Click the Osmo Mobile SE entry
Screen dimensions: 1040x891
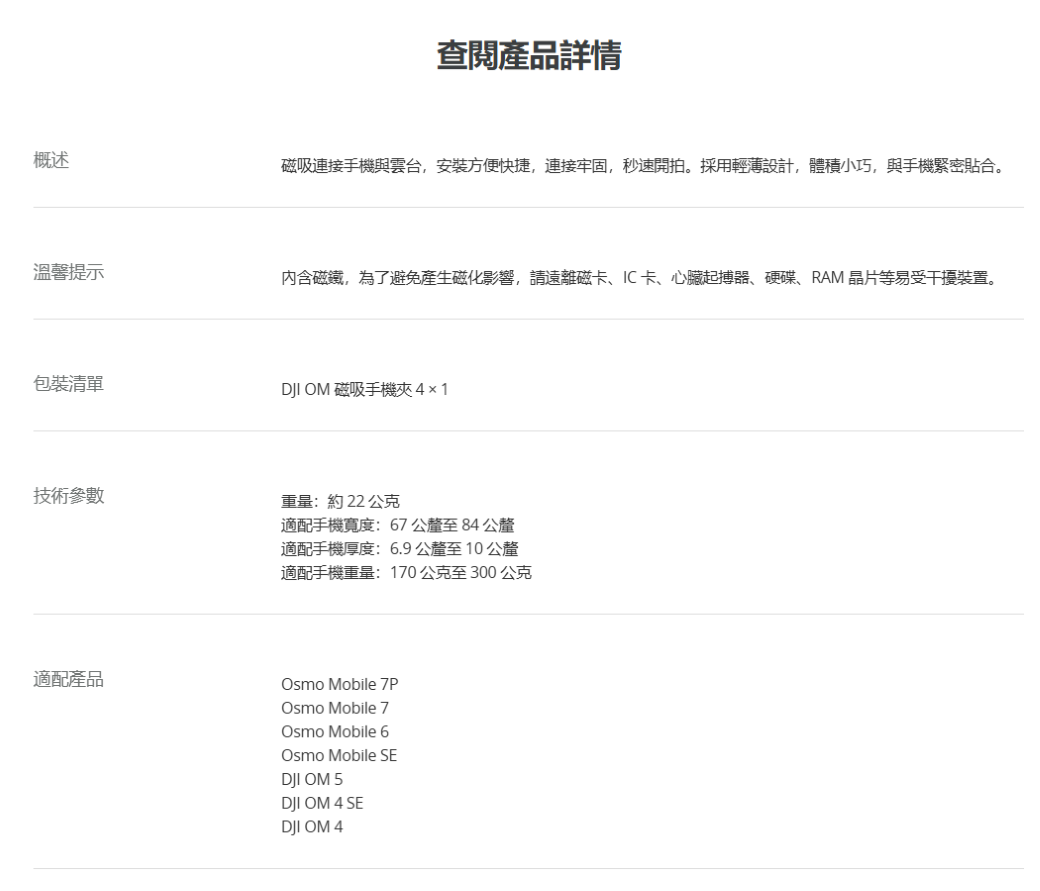[x=339, y=756]
